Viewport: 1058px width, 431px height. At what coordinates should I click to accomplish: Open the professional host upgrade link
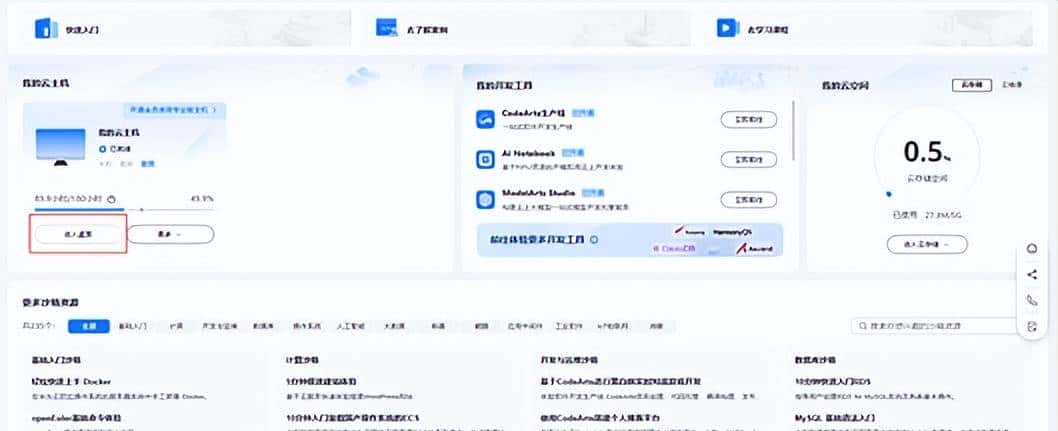(174, 109)
